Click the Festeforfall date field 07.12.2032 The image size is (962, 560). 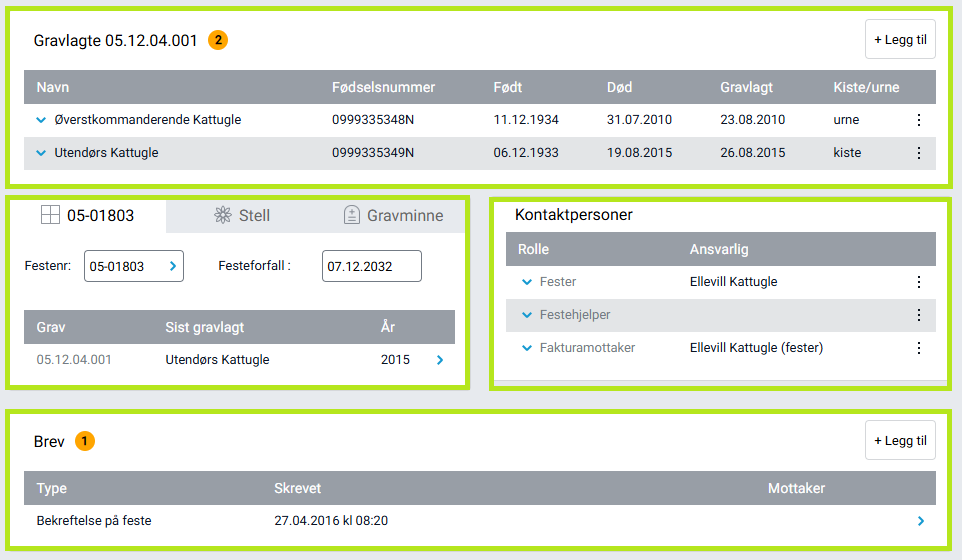coord(372,266)
